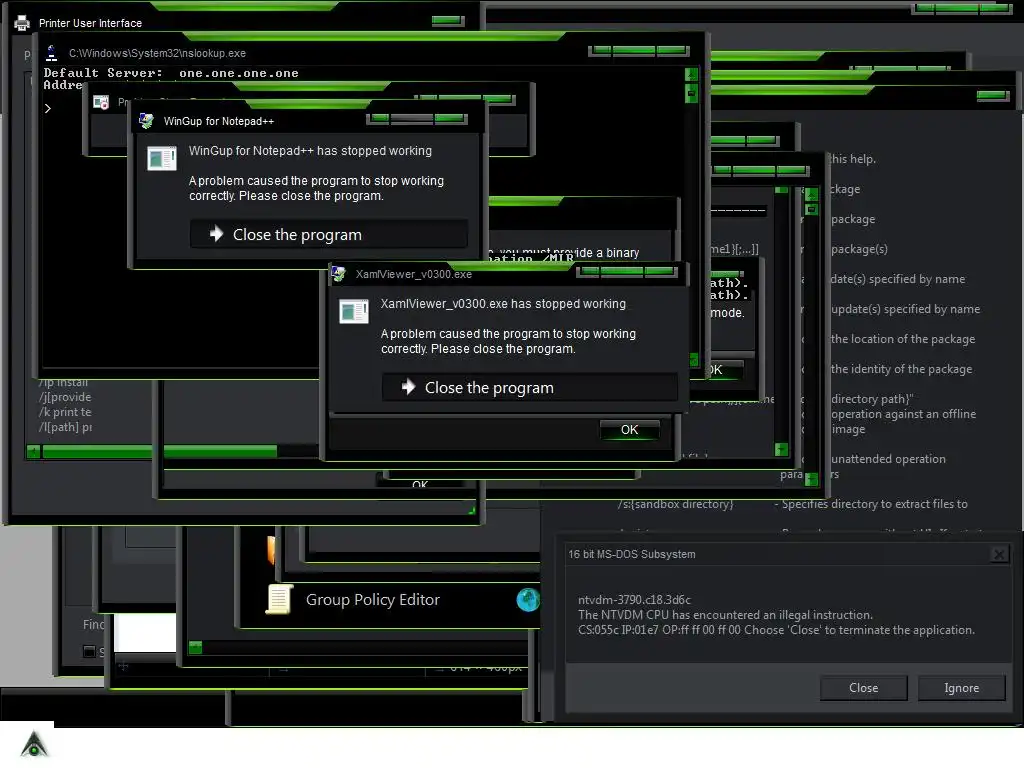Click the white input field next to Find
This screenshot has width=1024, height=768.
coord(145,632)
